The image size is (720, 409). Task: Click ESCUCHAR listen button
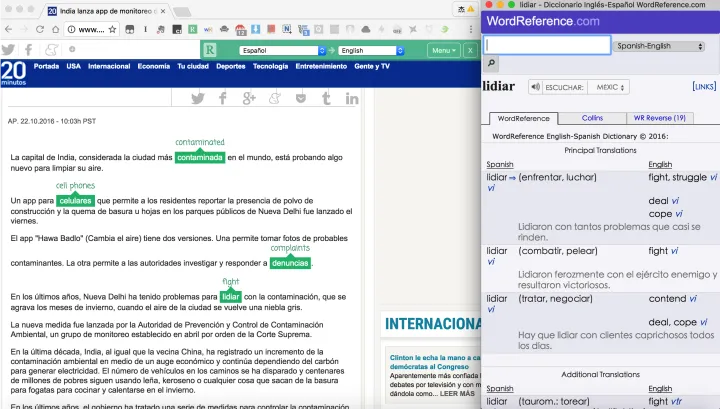coord(564,87)
